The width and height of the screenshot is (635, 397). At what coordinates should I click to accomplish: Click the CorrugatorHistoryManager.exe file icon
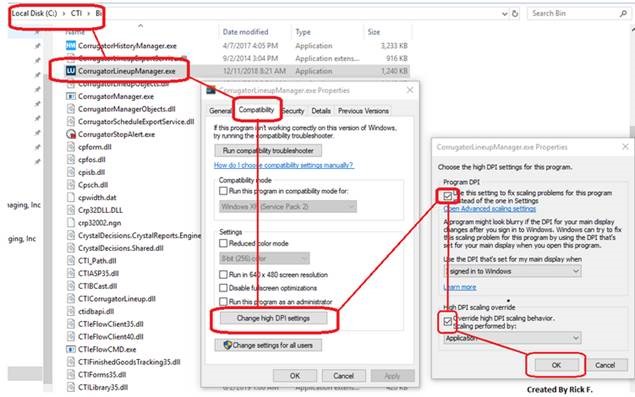(71, 46)
